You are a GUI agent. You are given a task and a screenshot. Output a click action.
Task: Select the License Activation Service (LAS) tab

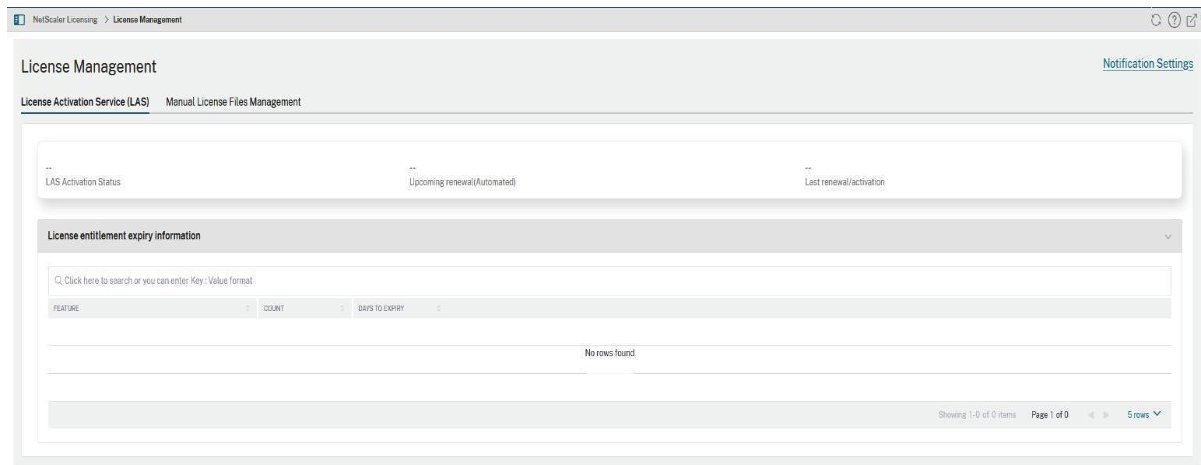tap(85, 102)
